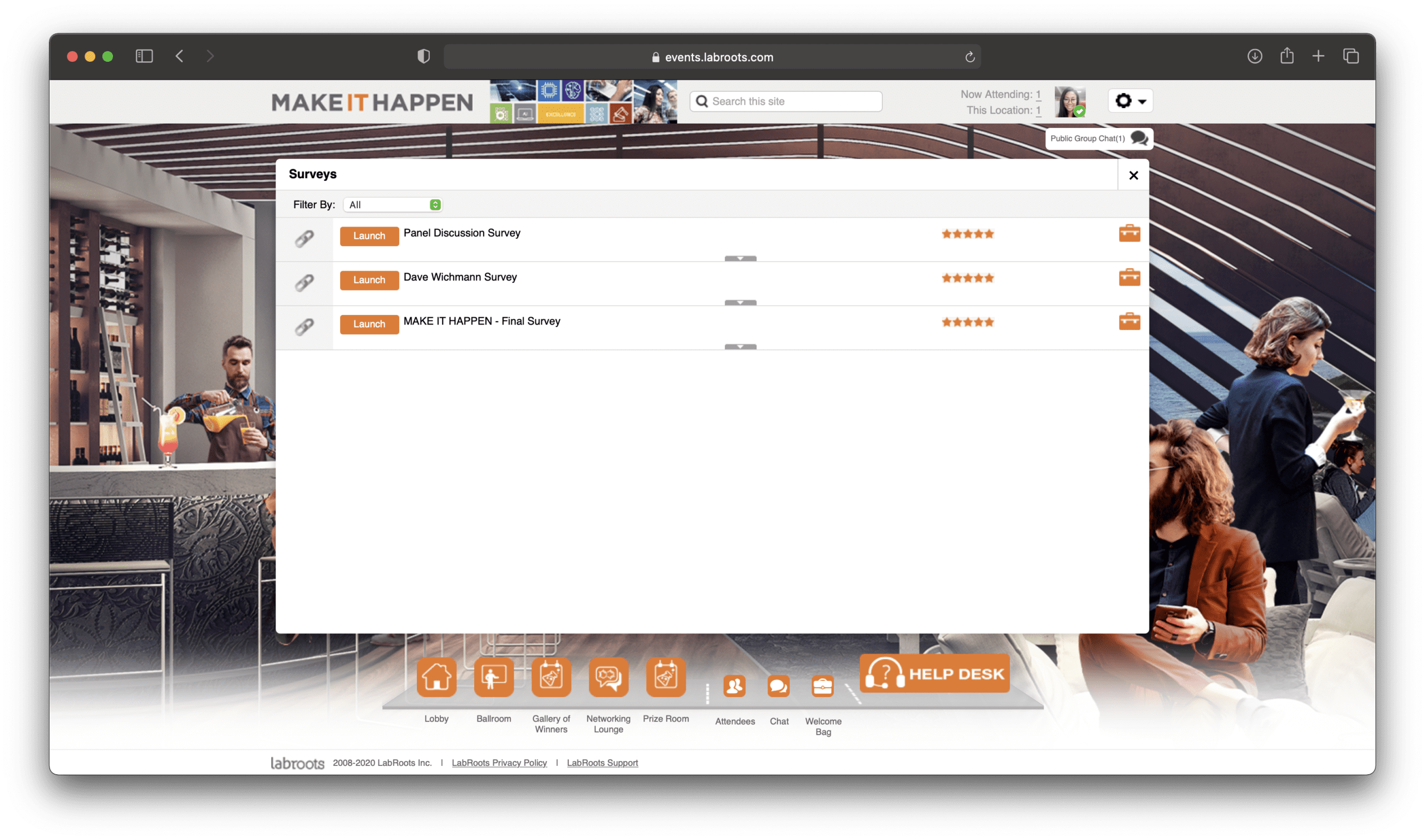Open the Gallery of Winners icon
Viewport: 1425px width, 840px height.
click(551, 677)
